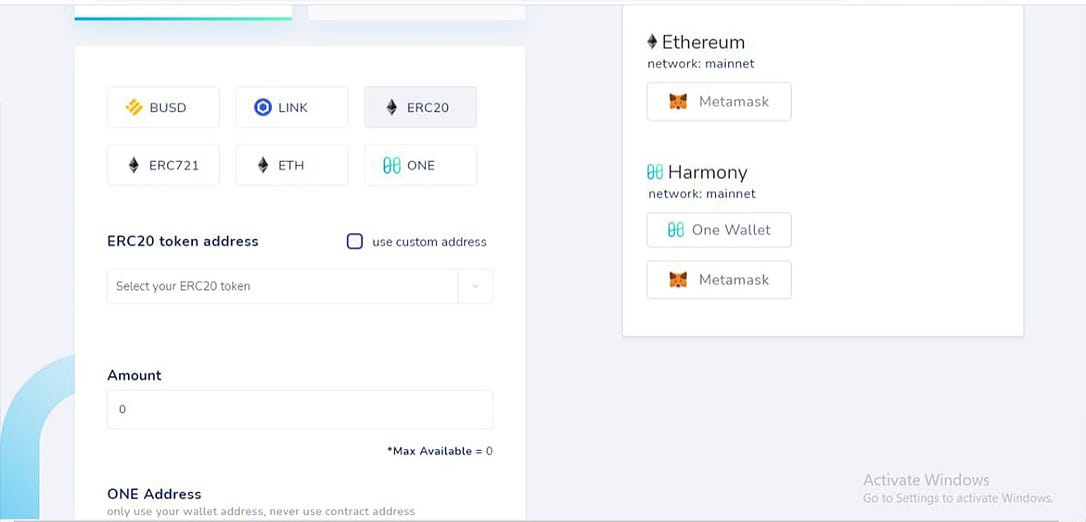Pick the ERC20 Ethereum diamond icon
Viewport: 1086px width, 522px height.
(x=392, y=107)
